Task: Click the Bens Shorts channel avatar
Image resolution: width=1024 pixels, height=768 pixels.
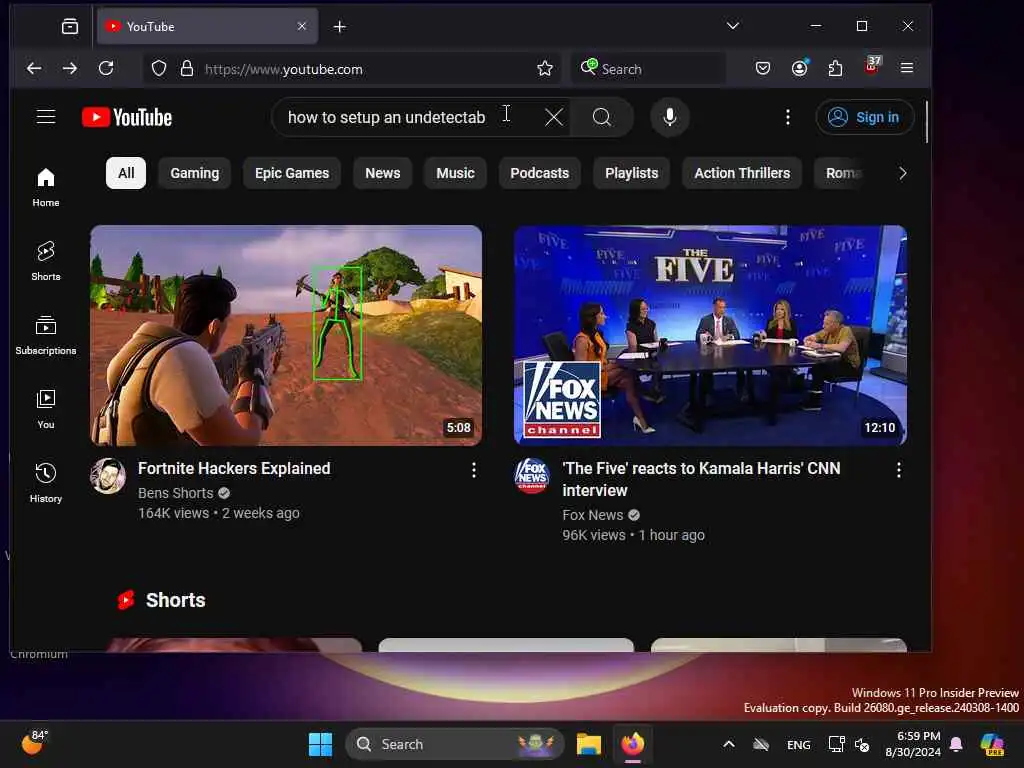Action: tap(108, 476)
